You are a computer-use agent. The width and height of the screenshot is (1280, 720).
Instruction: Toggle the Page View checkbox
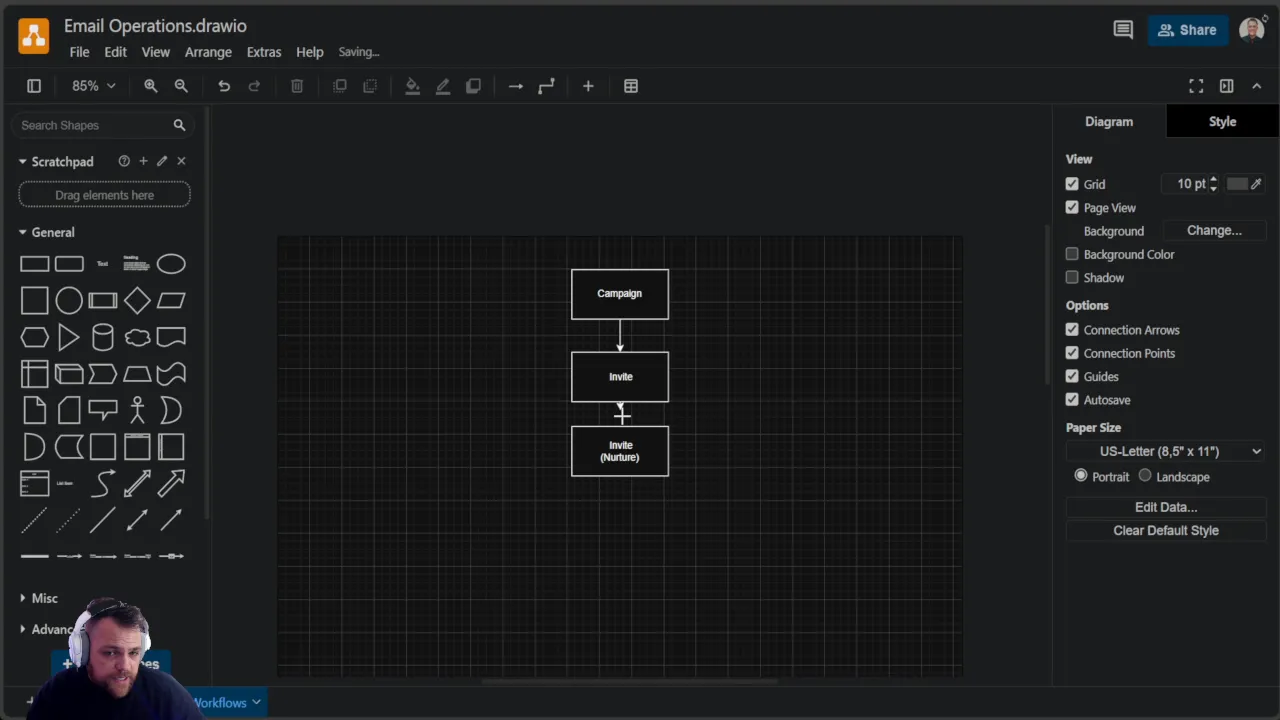point(1072,208)
